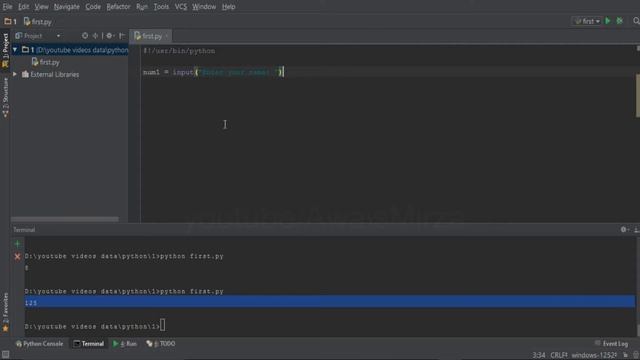Image resolution: width=640 pixels, height=360 pixels.
Task: Close the first.py editor tab
Action: (167, 36)
